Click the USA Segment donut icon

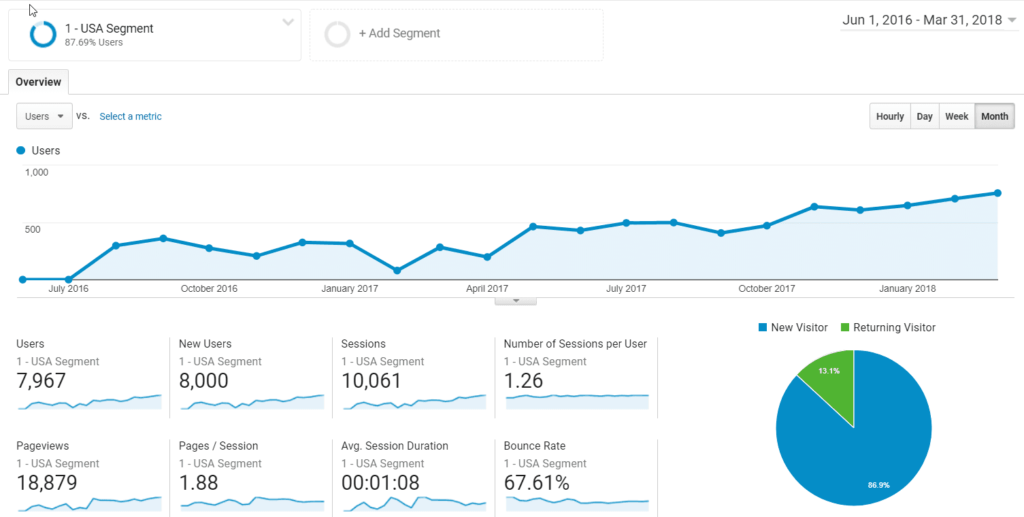[43, 34]
